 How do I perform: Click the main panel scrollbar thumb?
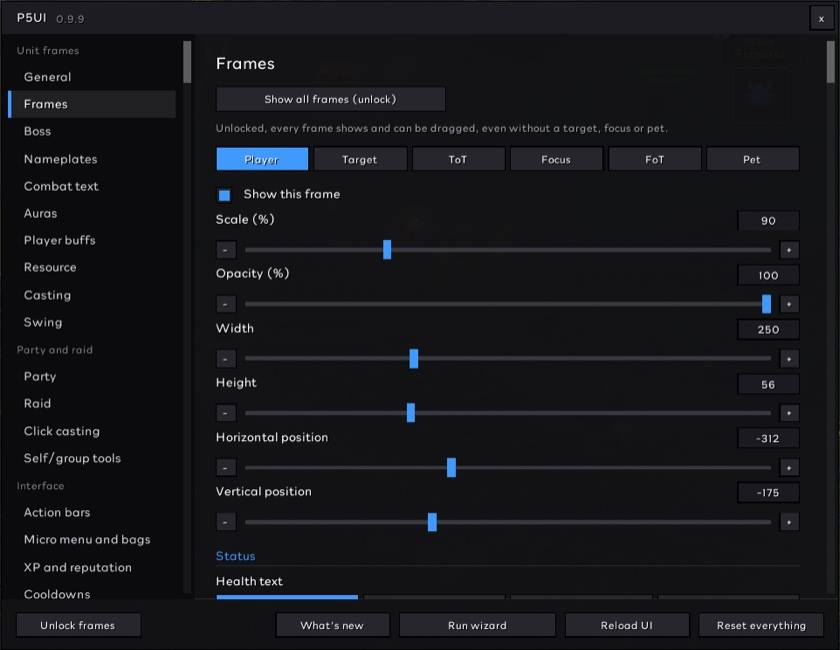tap(830, 62)
